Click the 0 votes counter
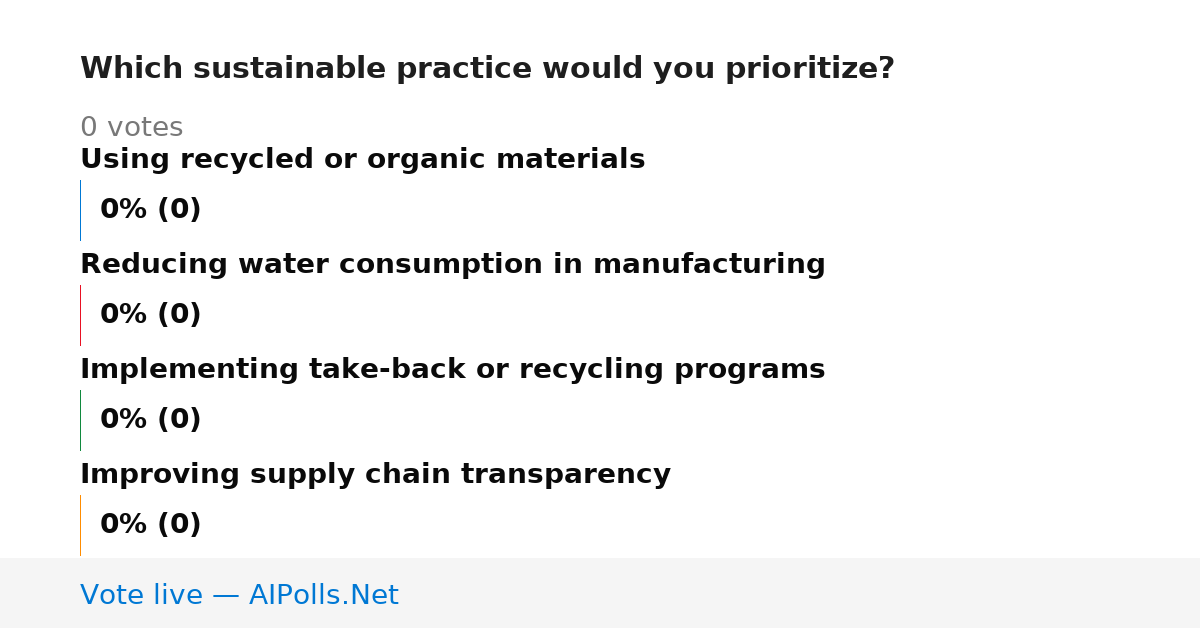The height and width of the screenshot is (628, 1200). click(x=131, y=128)
